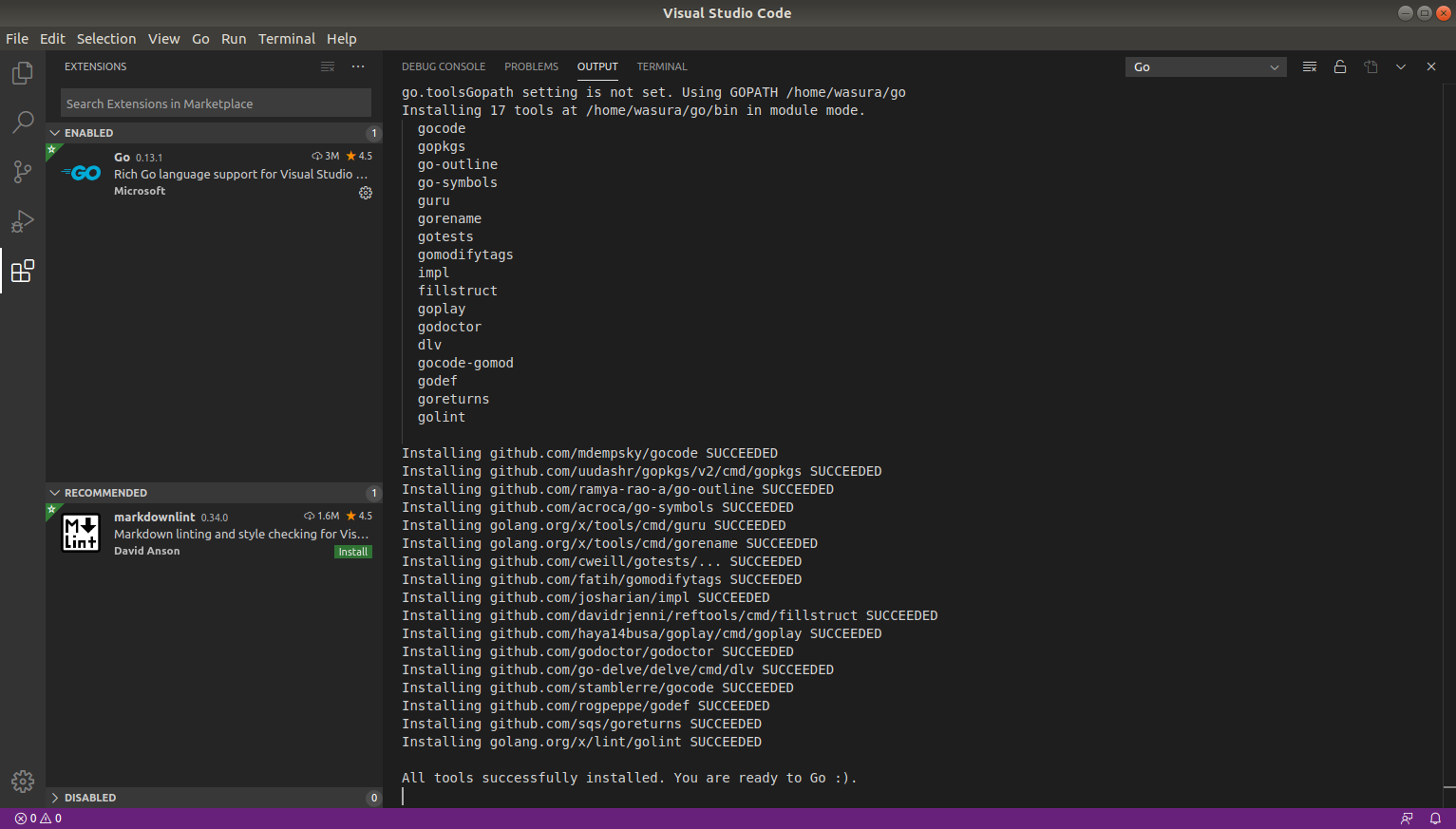Collapse the panel with chevron

click(1401, 66)
